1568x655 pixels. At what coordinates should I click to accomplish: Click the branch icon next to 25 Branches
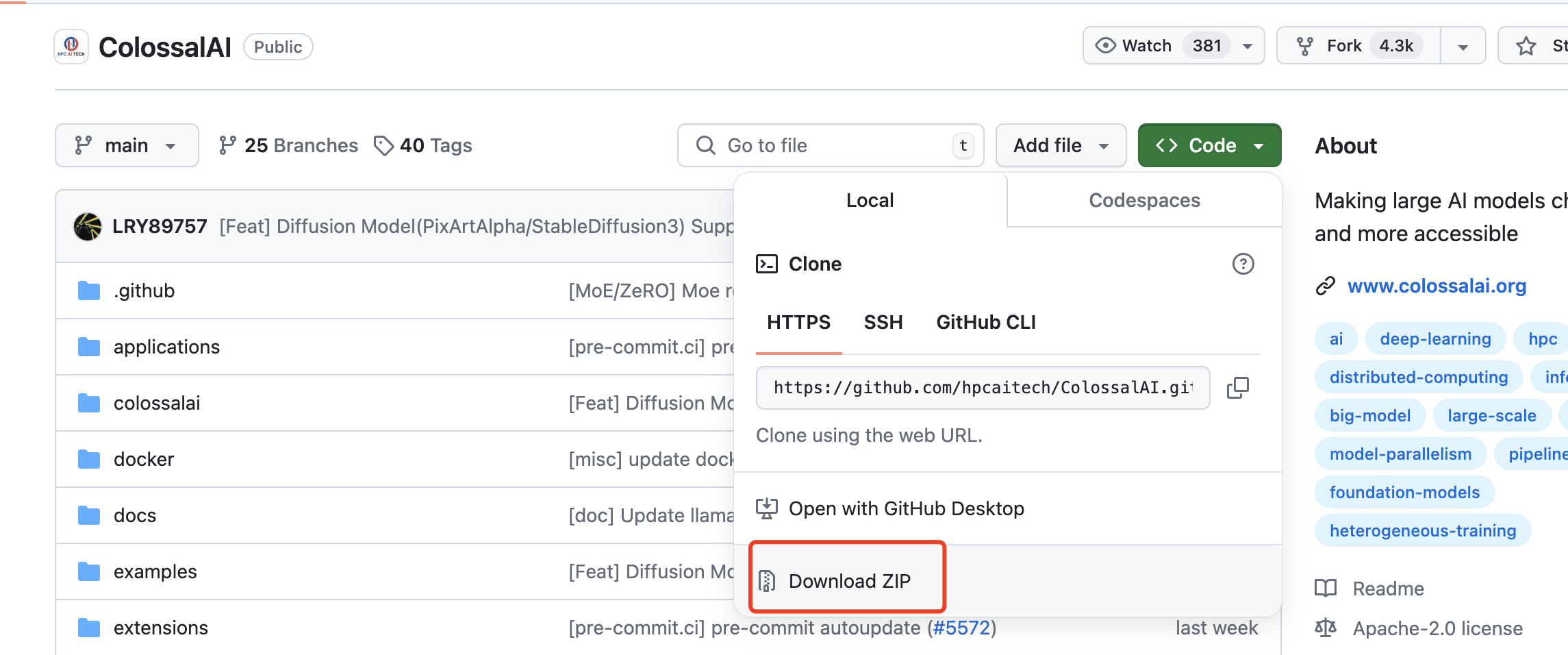pyautogui.click(x=227, y=145)
